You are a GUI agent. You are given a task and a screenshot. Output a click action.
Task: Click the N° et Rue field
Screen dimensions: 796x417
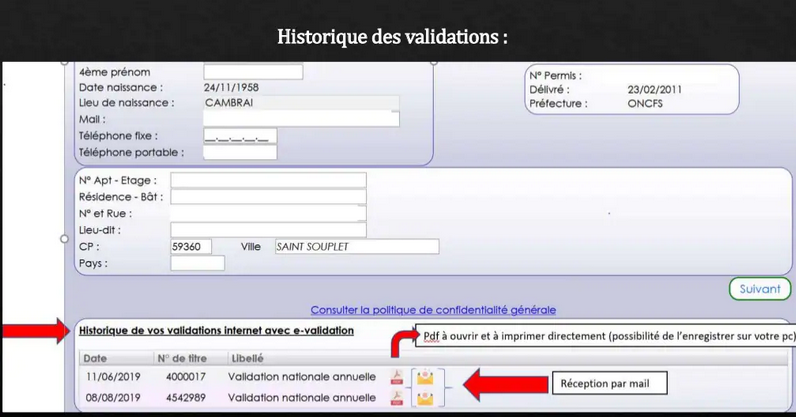pyautogui.click(x=268, y=213)
